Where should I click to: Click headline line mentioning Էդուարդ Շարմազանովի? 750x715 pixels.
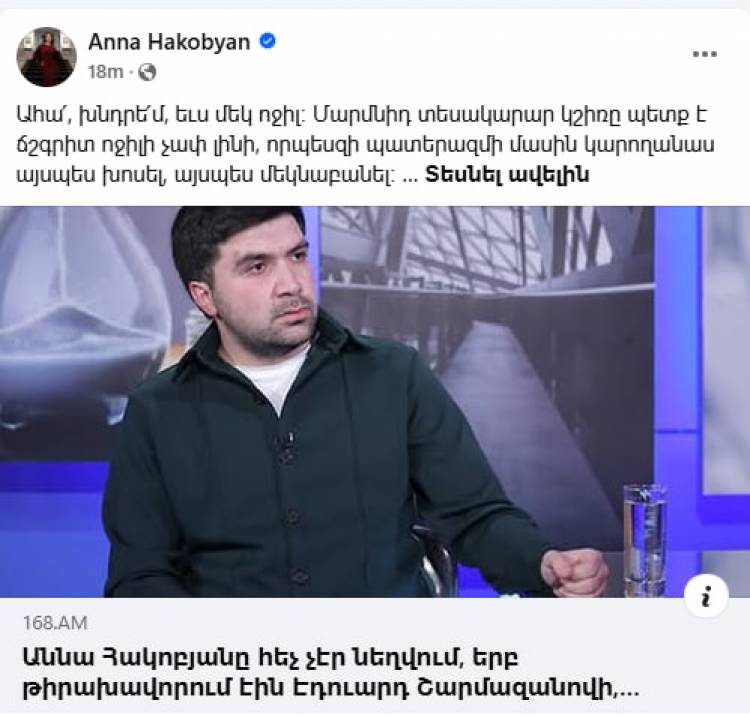[x=331, y=689]
